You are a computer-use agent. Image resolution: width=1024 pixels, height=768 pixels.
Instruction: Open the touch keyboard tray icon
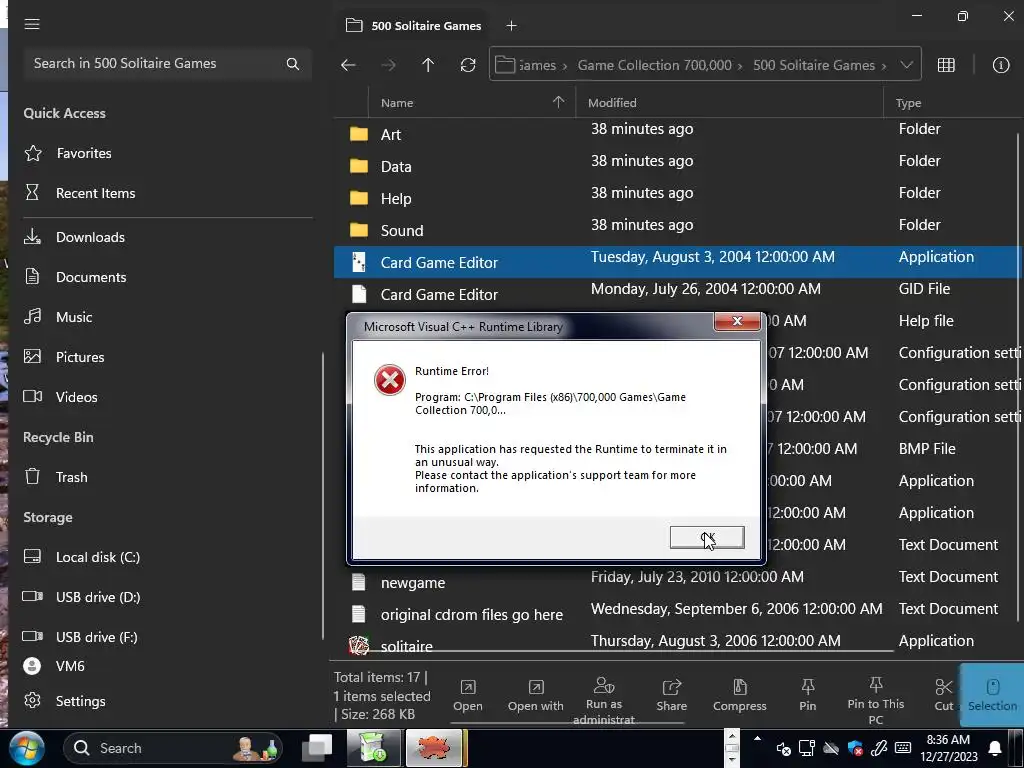[x=903, y=748]
